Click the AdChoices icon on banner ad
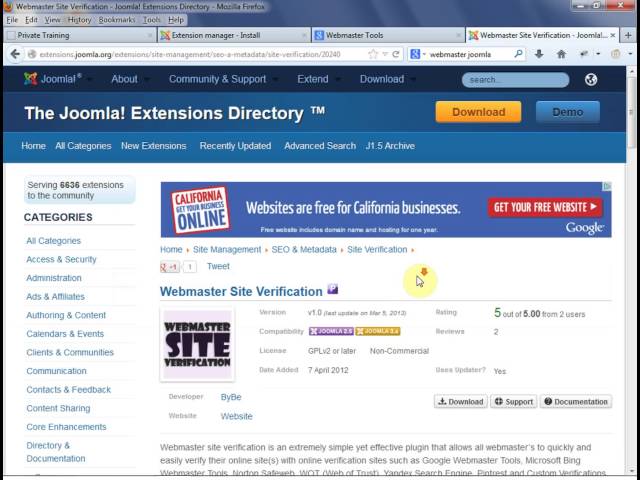Viewport: 640px width, 480px height. coord(607,186)
